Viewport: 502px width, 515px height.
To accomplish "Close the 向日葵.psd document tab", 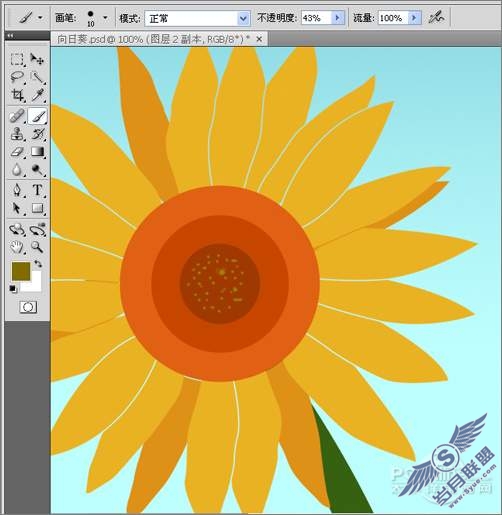I will 259,39.
